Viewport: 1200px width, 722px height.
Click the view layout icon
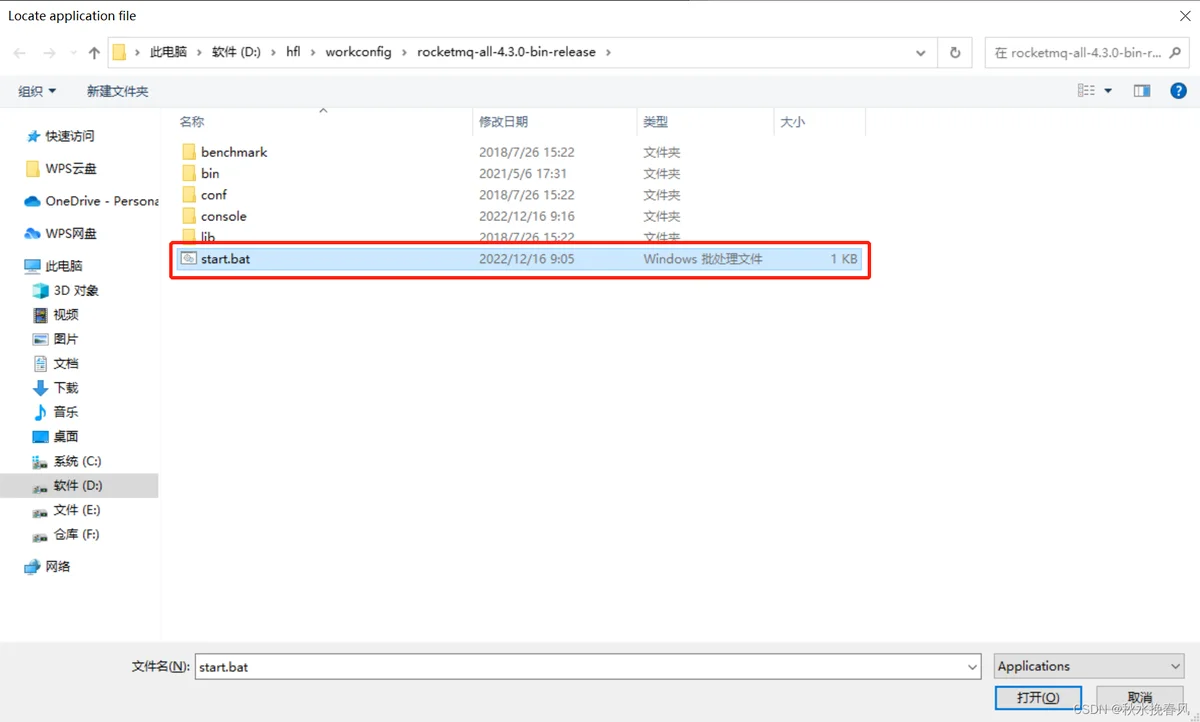[x=1086, y=91]
